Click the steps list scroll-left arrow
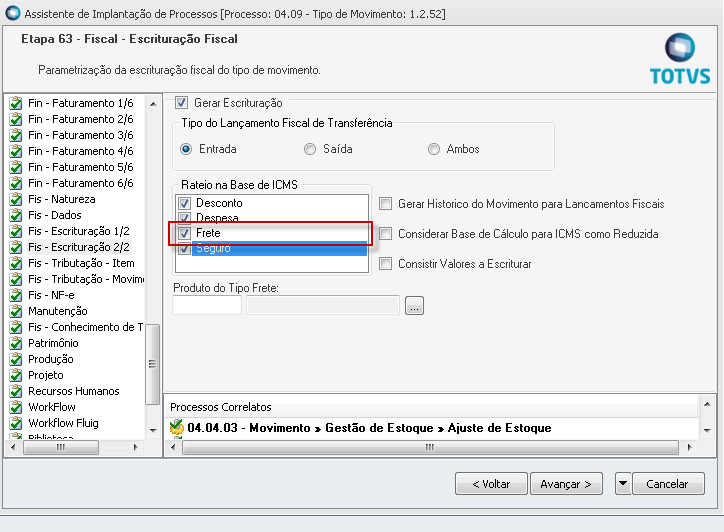Screen dimensions: 724x532 tap(13, 447)
